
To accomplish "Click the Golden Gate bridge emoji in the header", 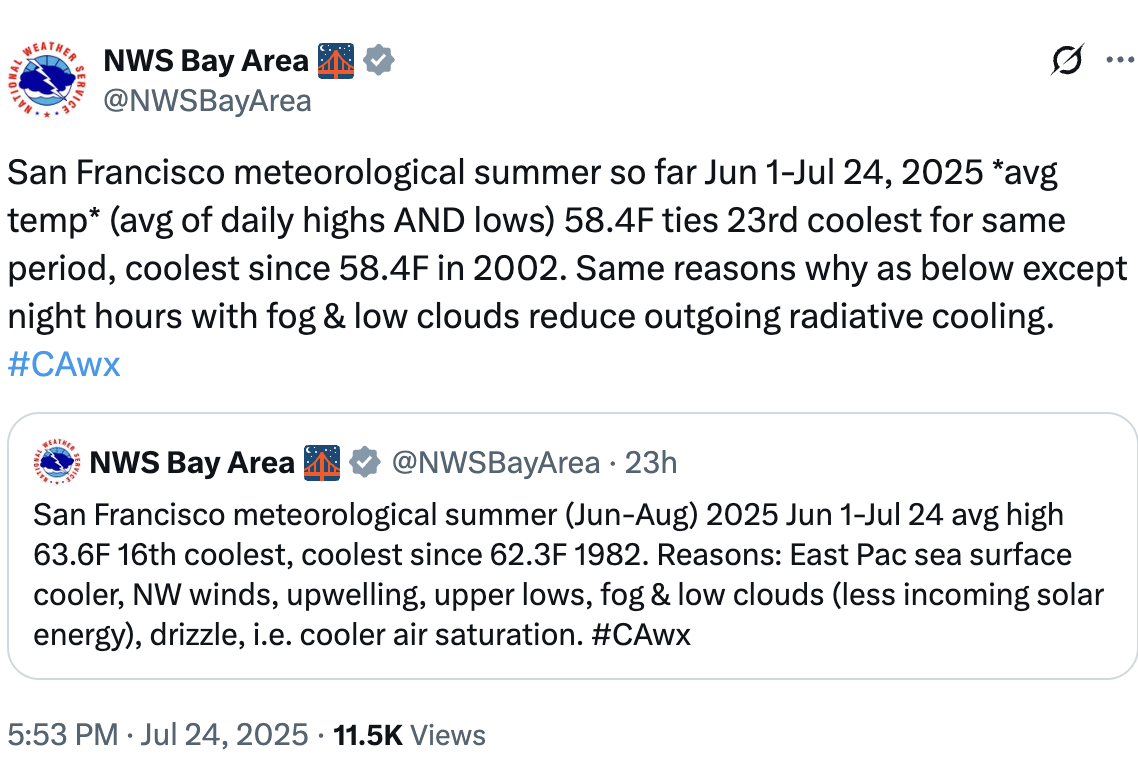I will click(335, 60).
